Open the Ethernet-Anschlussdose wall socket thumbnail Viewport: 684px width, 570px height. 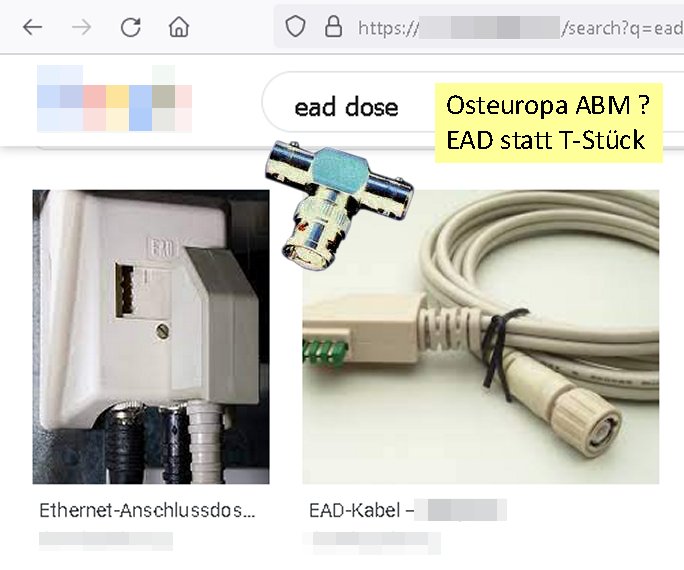coord(151,337)
